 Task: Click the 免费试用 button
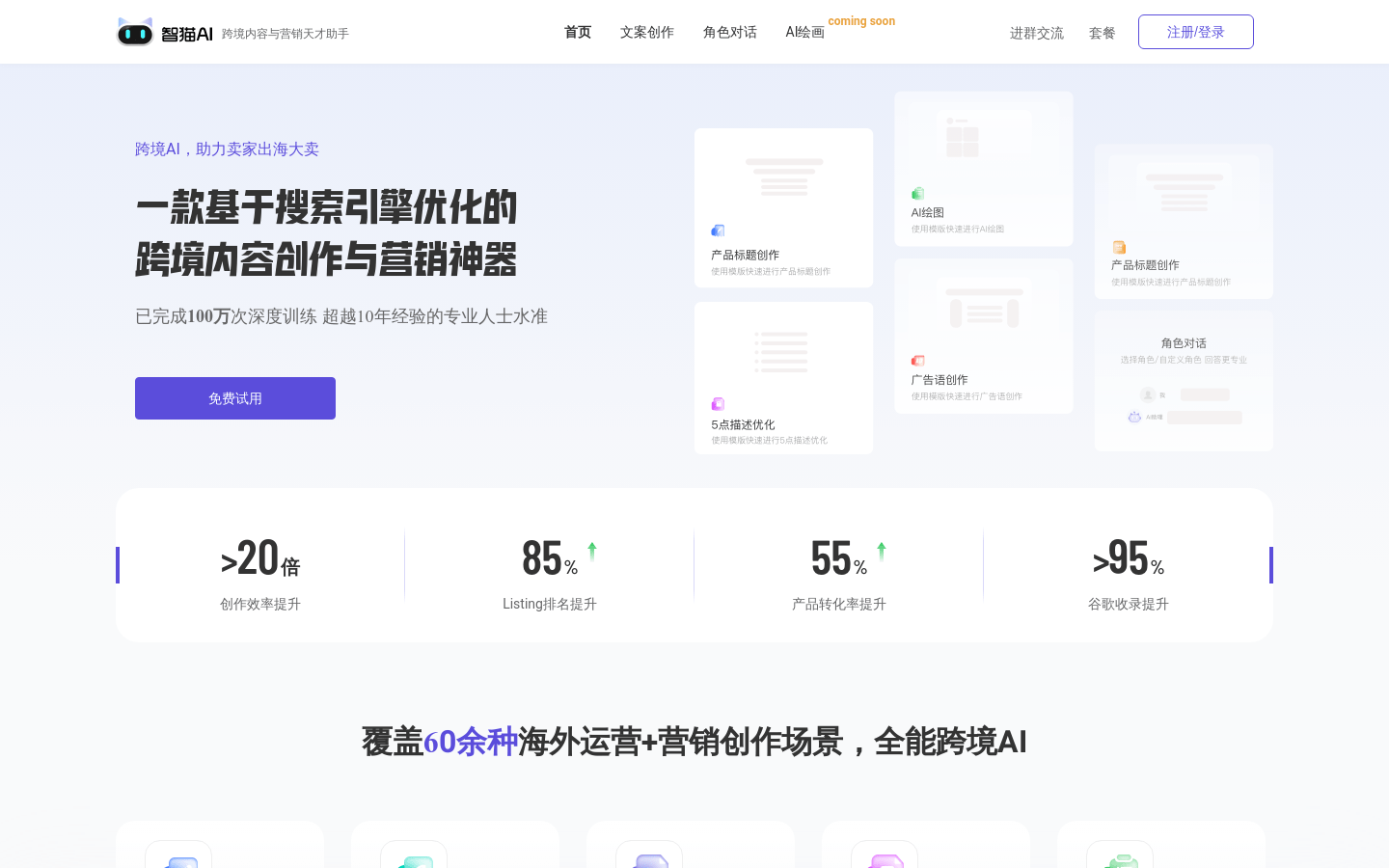coord(235,398)
